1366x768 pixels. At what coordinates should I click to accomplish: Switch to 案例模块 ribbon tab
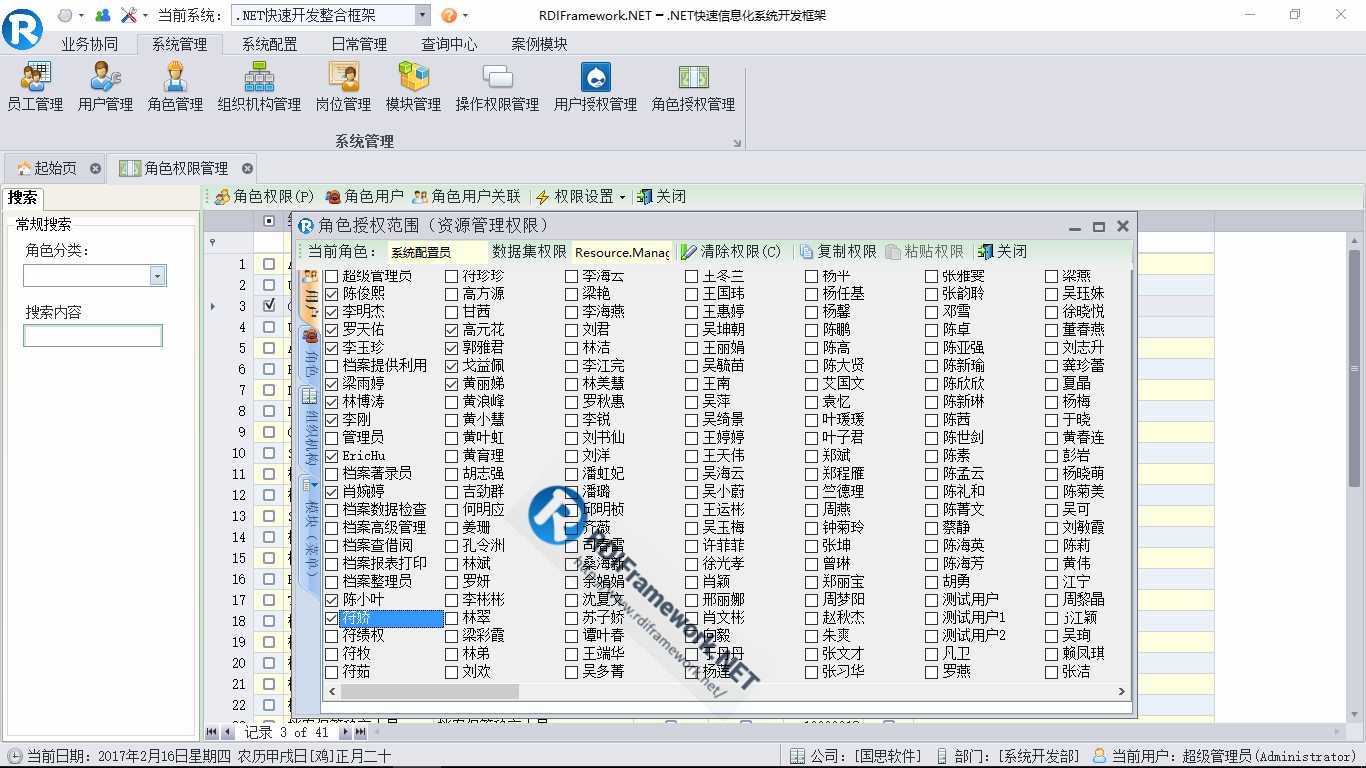pos(539,44)
